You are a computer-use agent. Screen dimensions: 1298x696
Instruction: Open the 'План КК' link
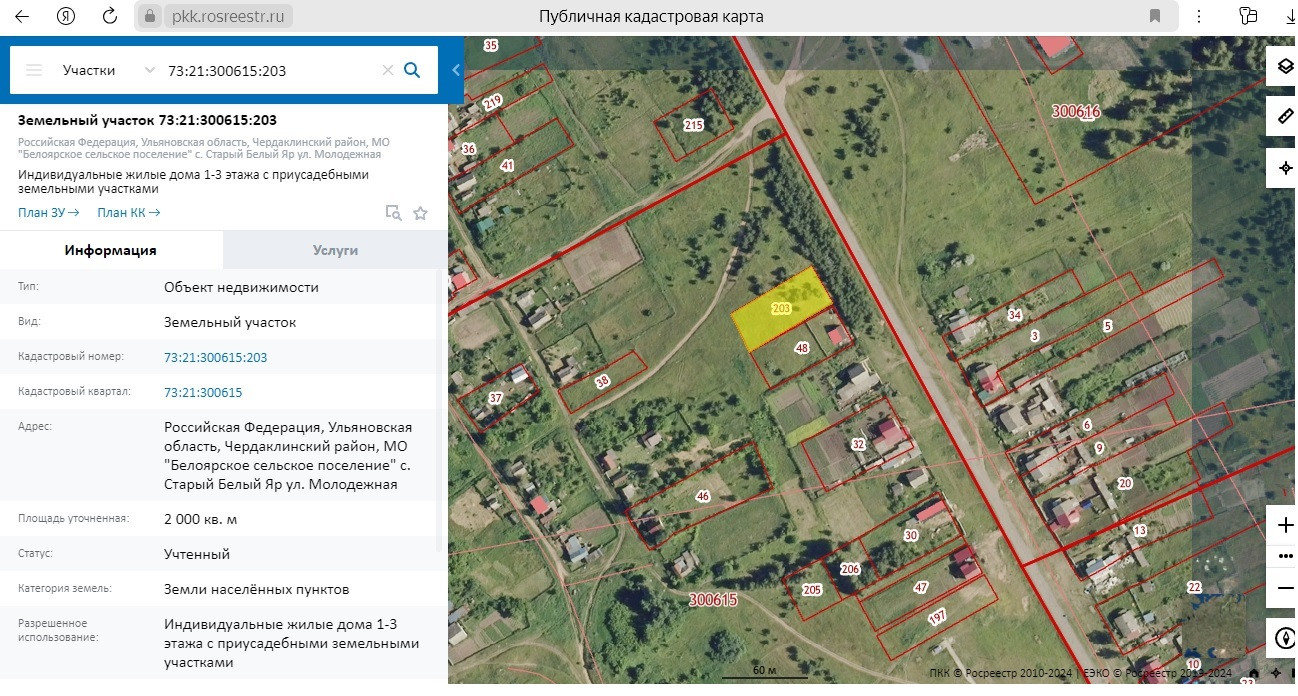point(129,212)
